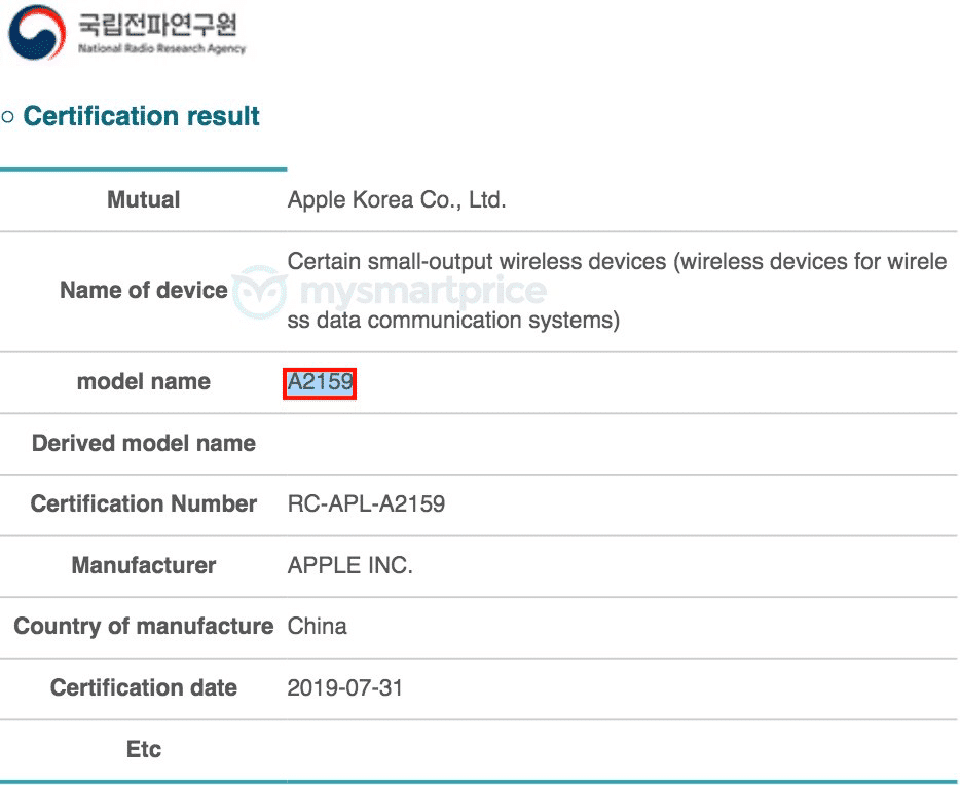Click the 'Certification result' heading
This screenshot has width=960, height=785.
coord(141,116)
